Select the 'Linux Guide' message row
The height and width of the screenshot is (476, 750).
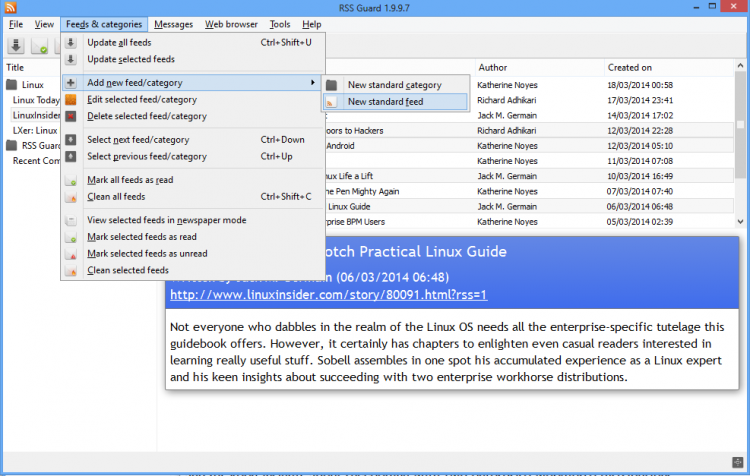(529, 207)
